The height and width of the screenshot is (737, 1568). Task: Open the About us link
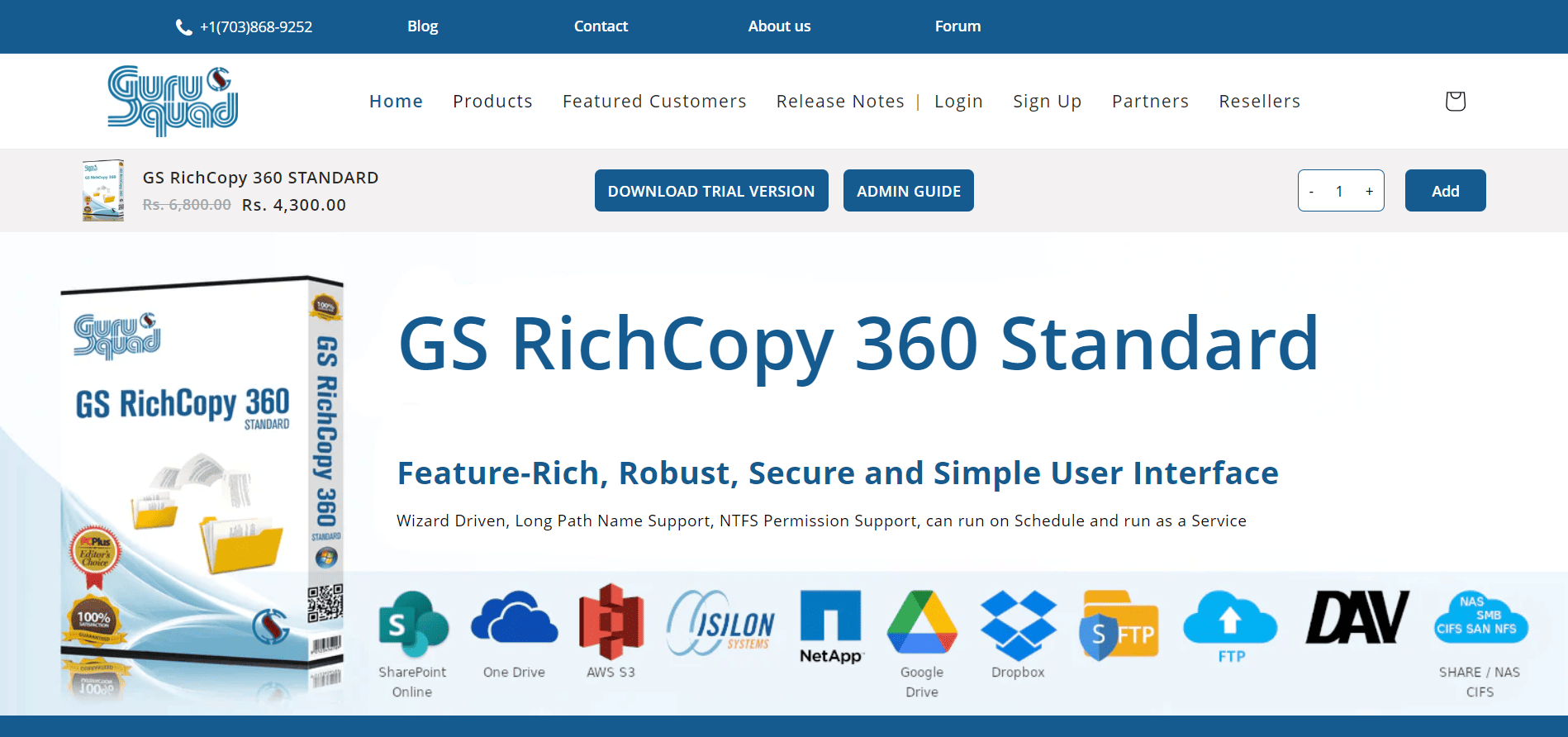779,26
